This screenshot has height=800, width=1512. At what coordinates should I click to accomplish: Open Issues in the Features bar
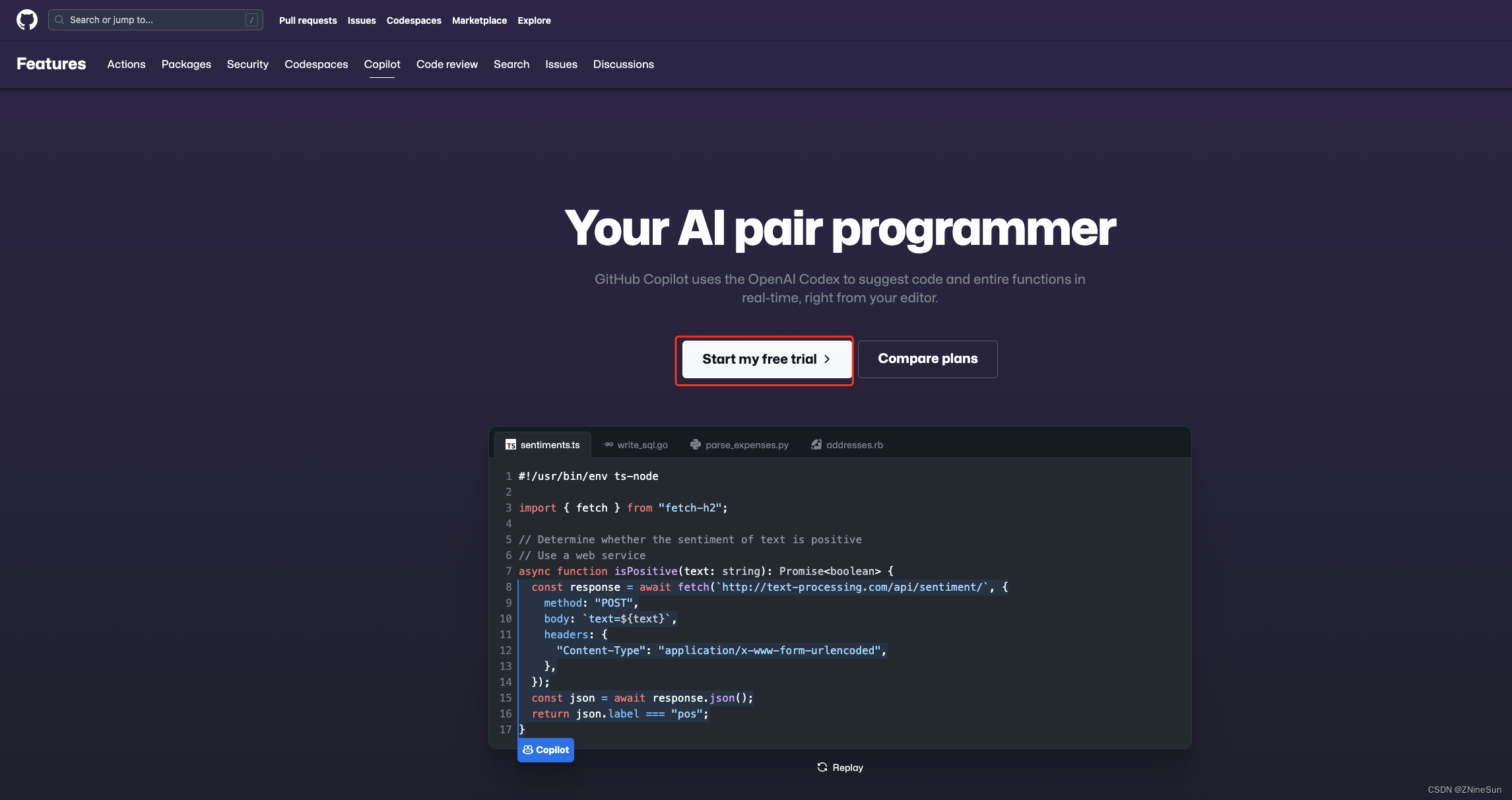pos(562,64)
